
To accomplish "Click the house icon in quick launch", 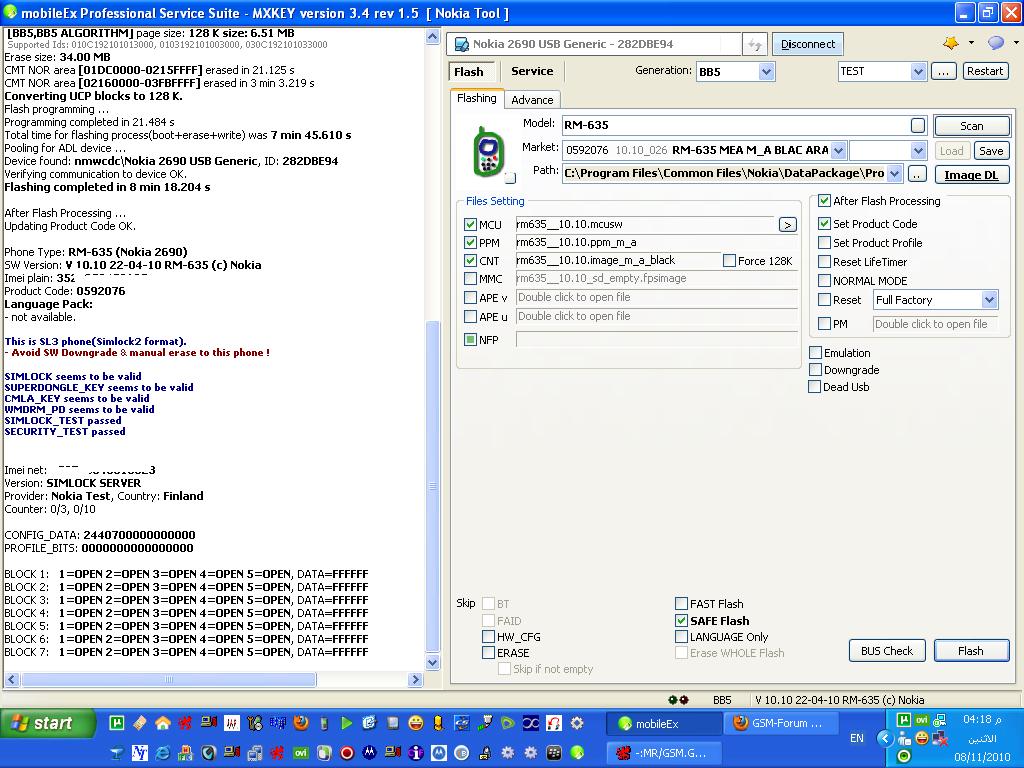I will click(x=163, y=723).
